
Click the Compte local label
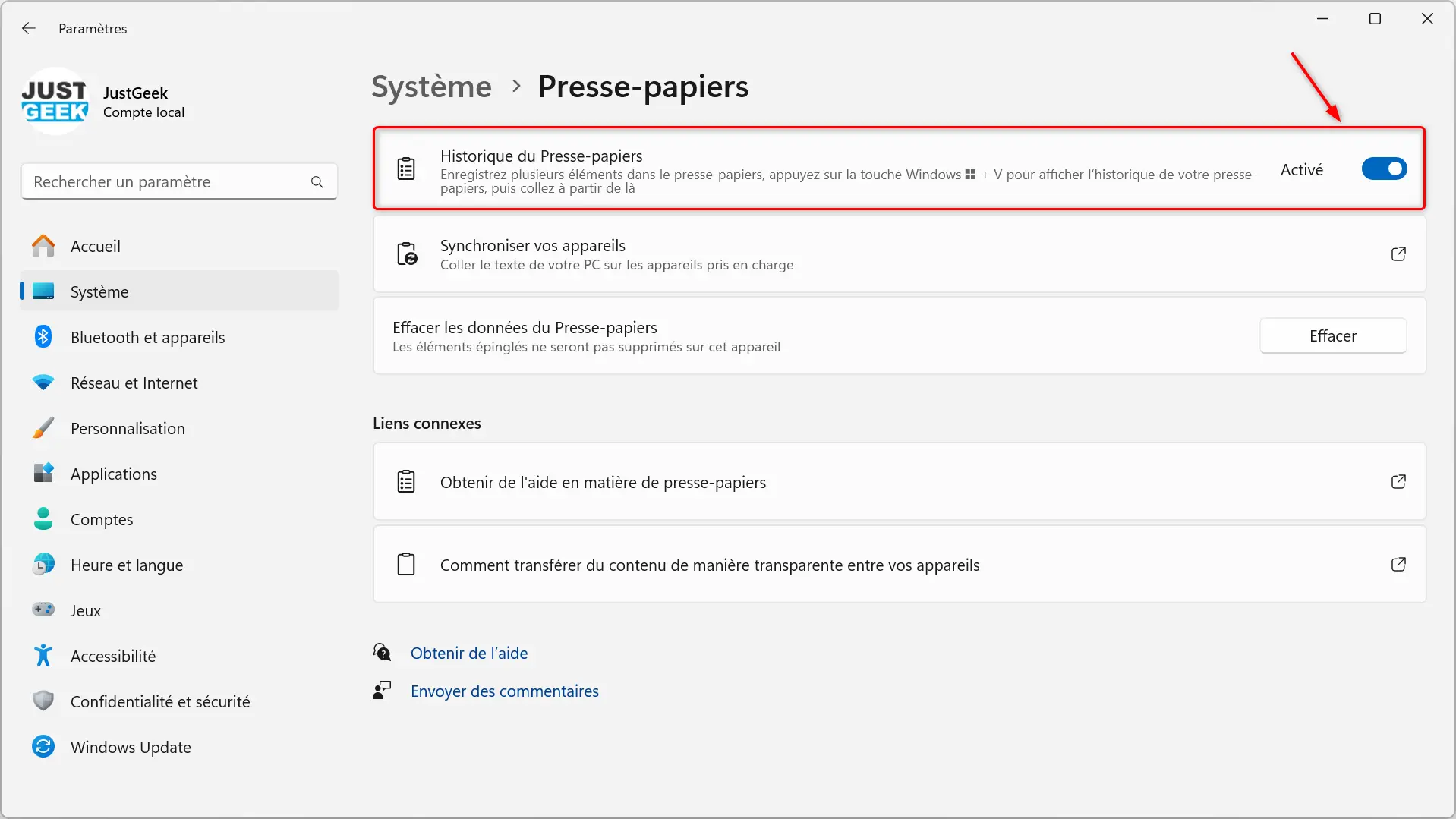pyautogui.click(x=143, y=112)
